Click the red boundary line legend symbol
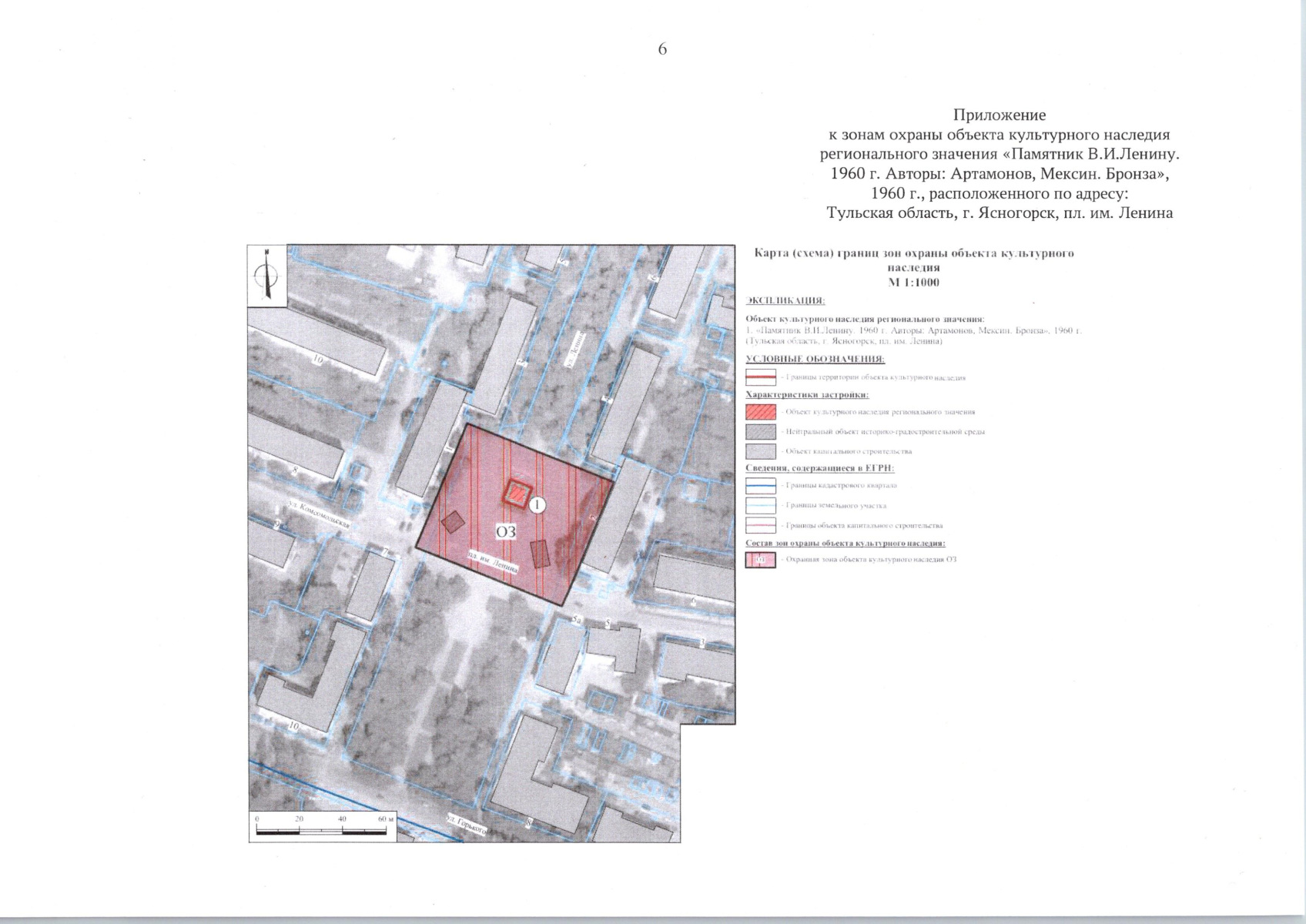The height and width of the screenshot is (924, 1306). click(760, 377)
